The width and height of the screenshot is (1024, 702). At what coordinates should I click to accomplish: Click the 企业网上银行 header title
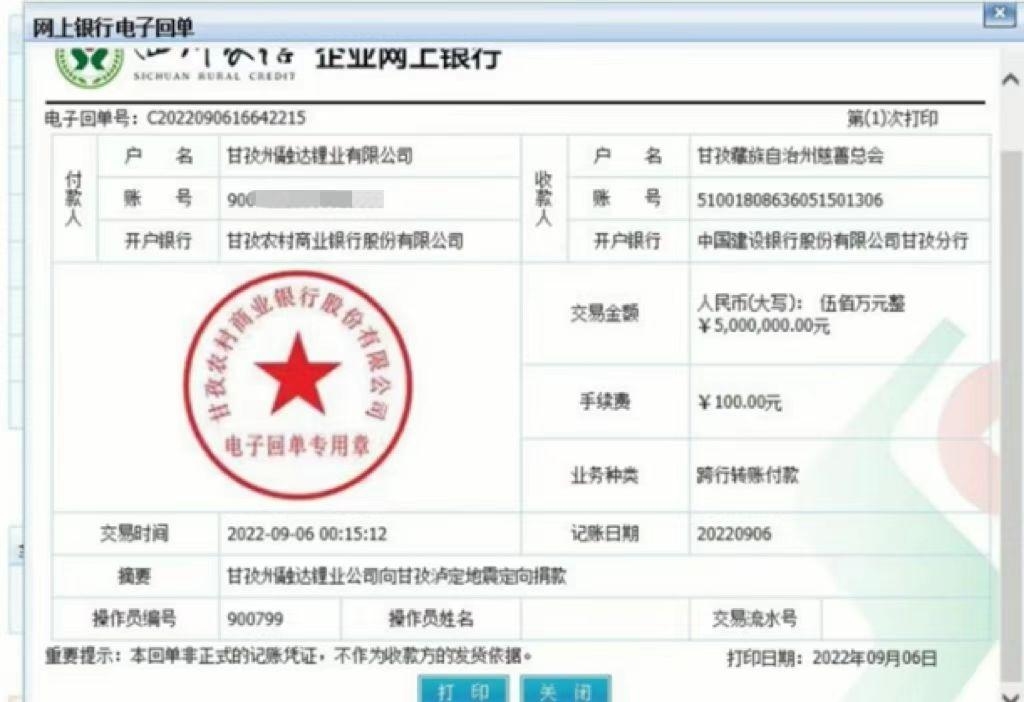[408, 58]
